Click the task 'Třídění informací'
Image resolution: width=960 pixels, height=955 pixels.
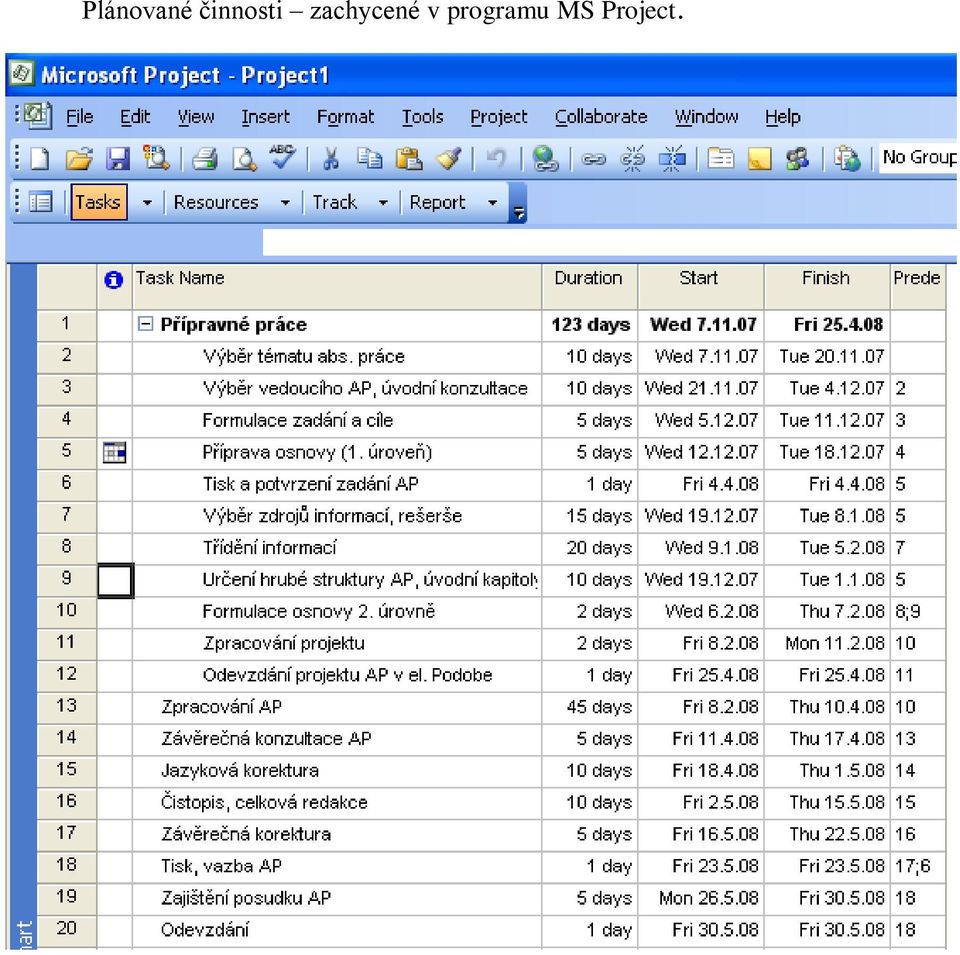[269, 548]
